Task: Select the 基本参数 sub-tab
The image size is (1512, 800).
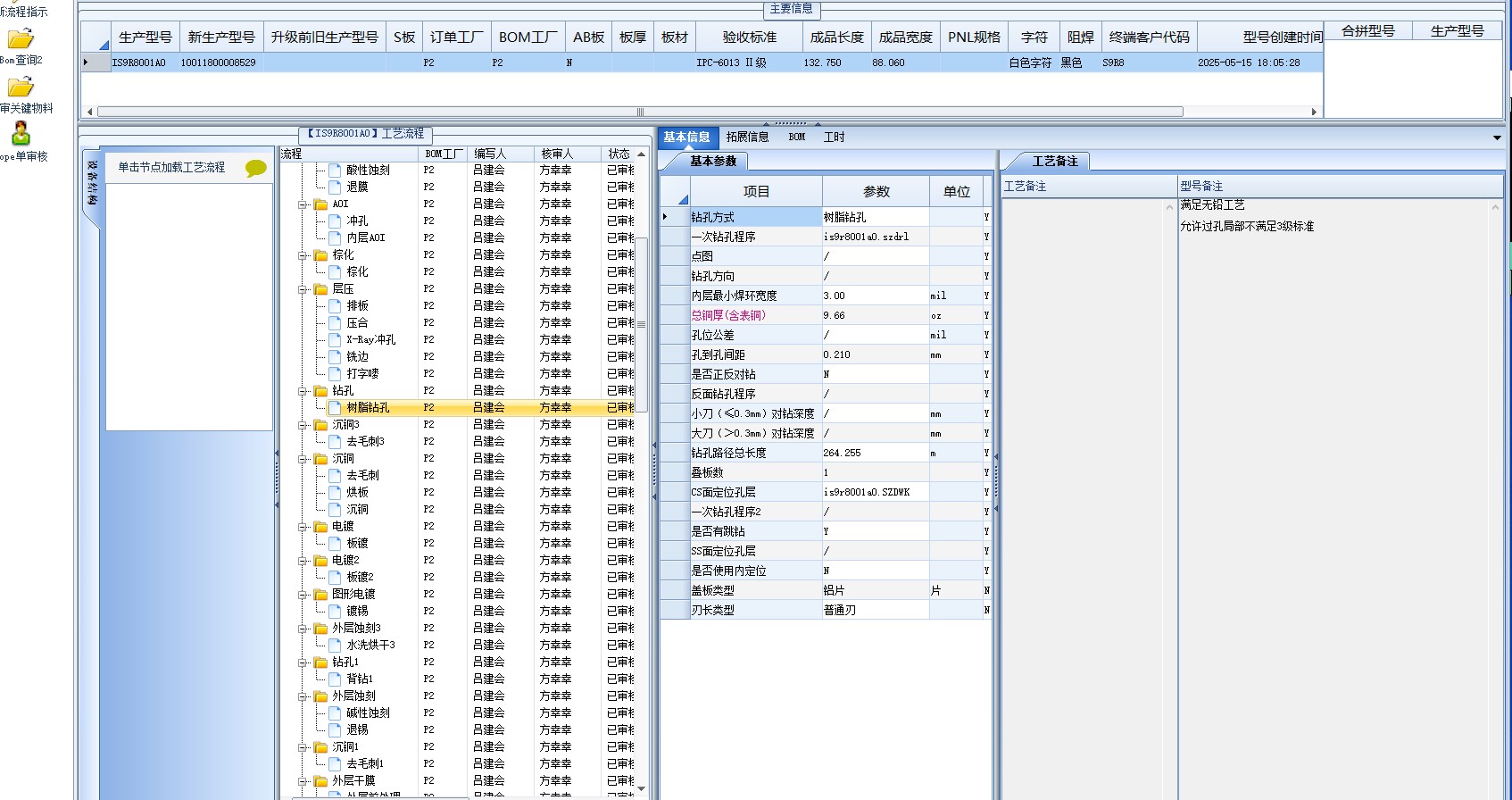Action: (x=713, y=162)
